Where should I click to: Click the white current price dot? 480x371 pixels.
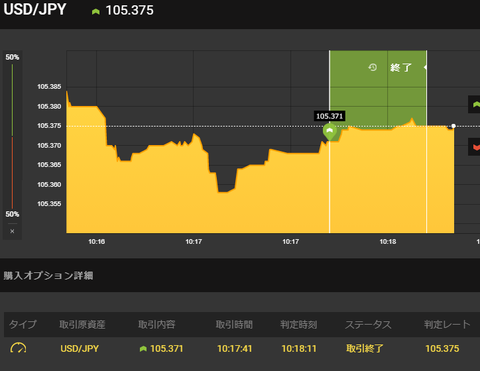tap(453, 126)
